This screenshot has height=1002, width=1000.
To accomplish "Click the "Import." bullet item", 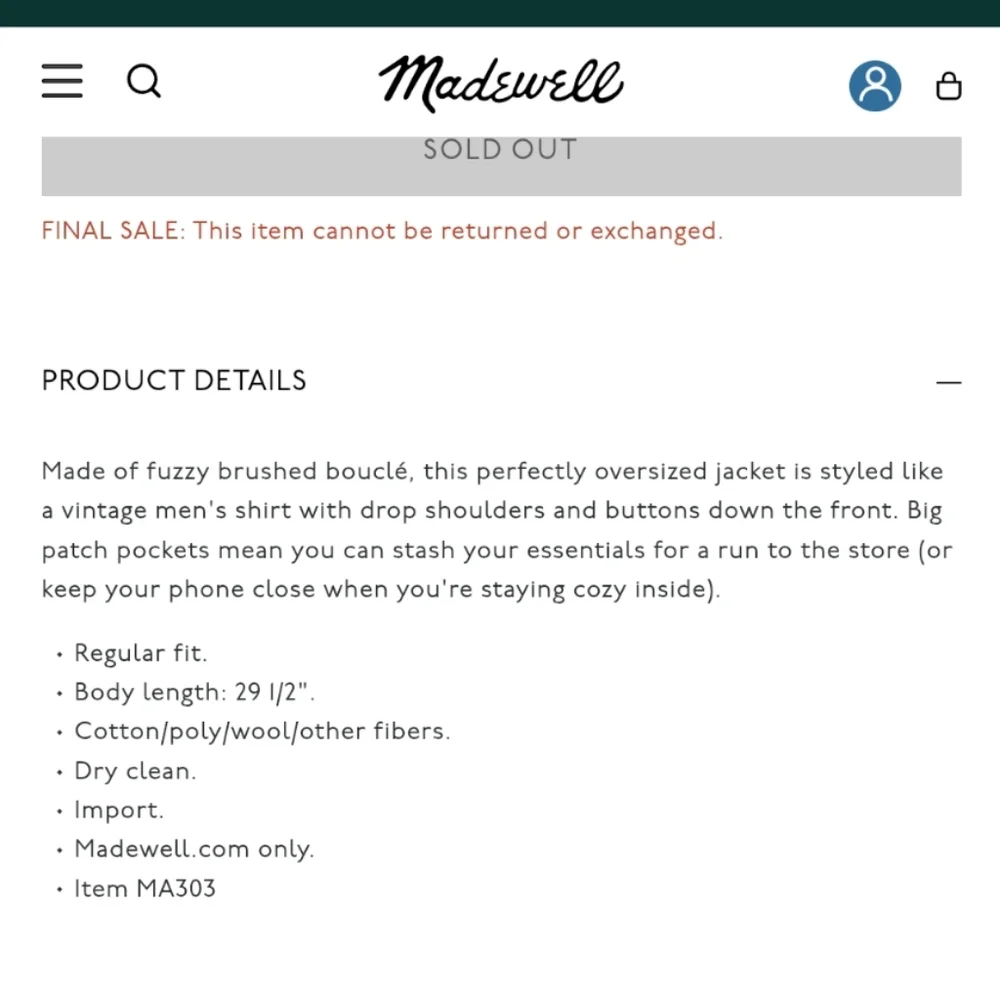I will pyautogui.click(x=118, y=811).
